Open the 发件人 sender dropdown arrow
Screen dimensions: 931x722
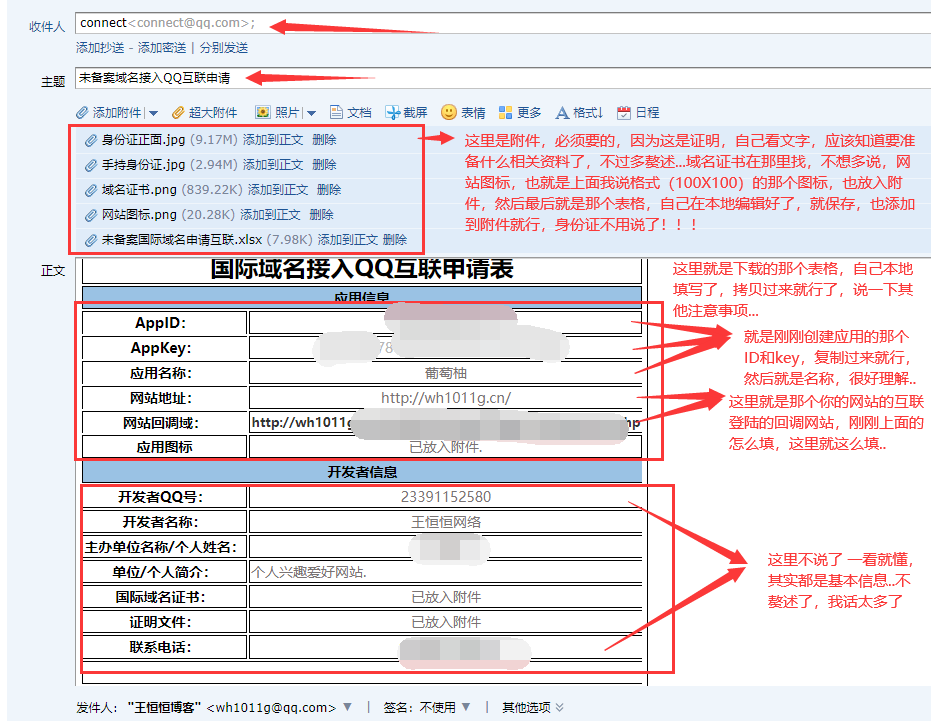(x=347, y=707)
